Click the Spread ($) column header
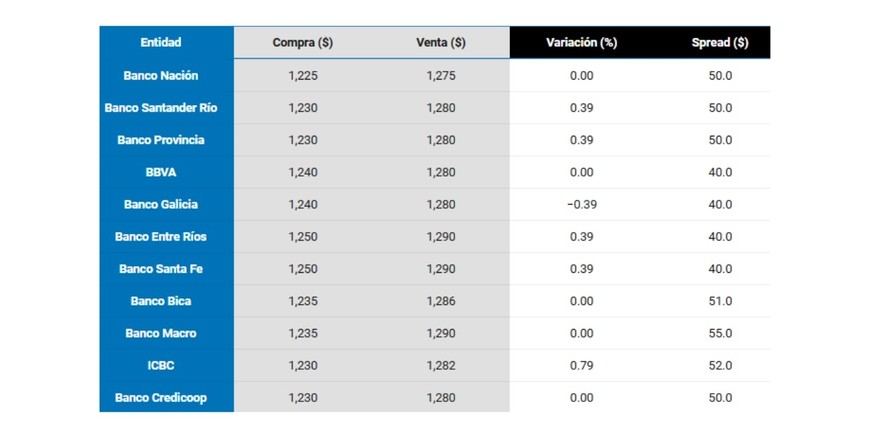The height and width of the screenshot is (438, 870). [720, 43]
